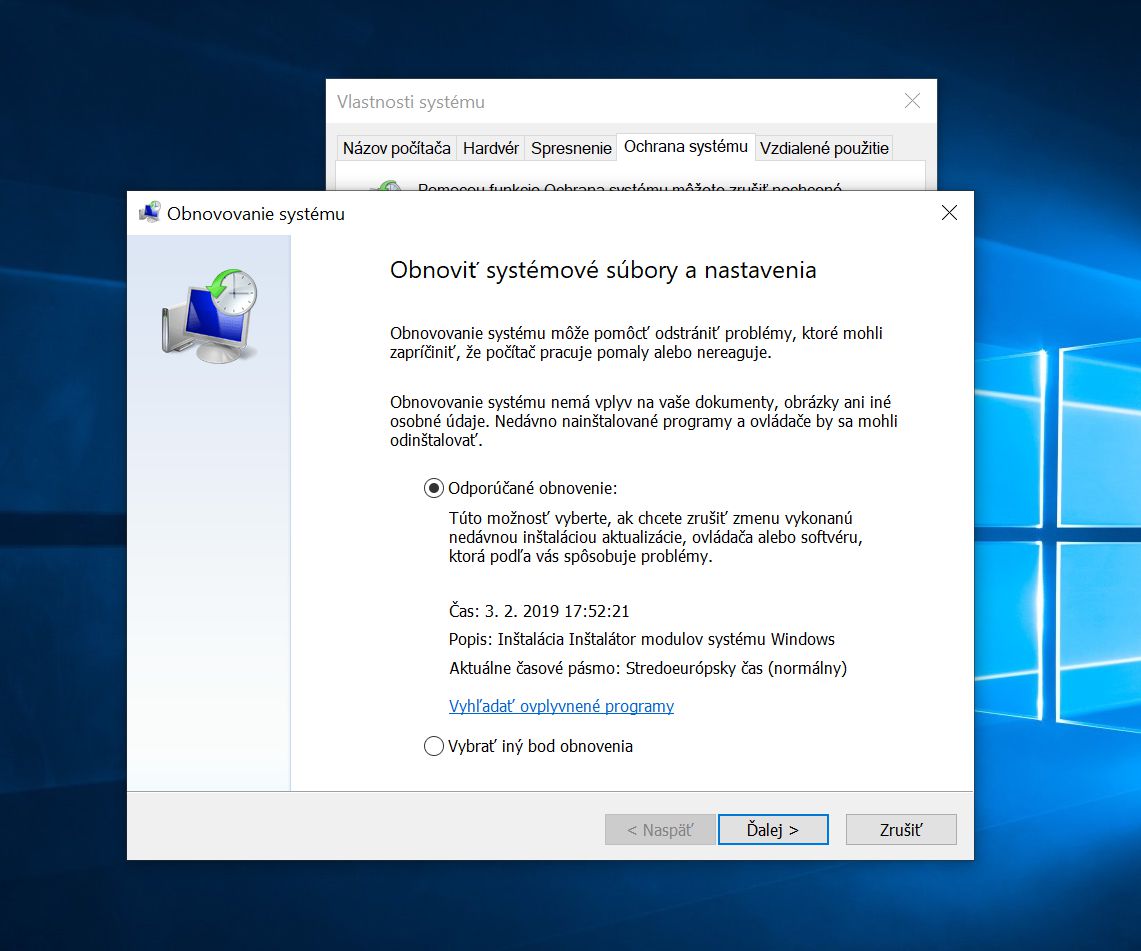Go to the 'Spresnenie' tab

[571, 148]
